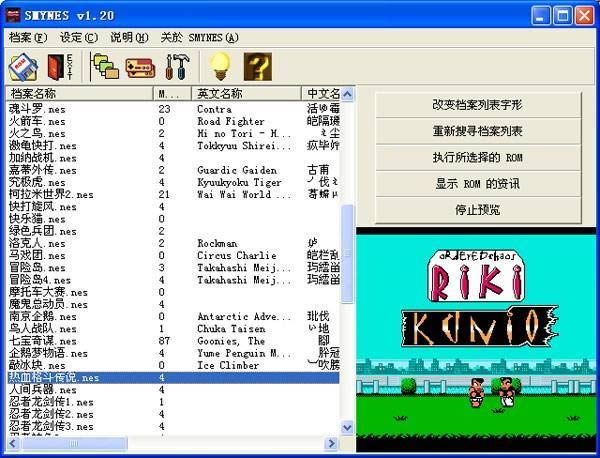Open the 设定(C) menu

[x=79, y=37]
